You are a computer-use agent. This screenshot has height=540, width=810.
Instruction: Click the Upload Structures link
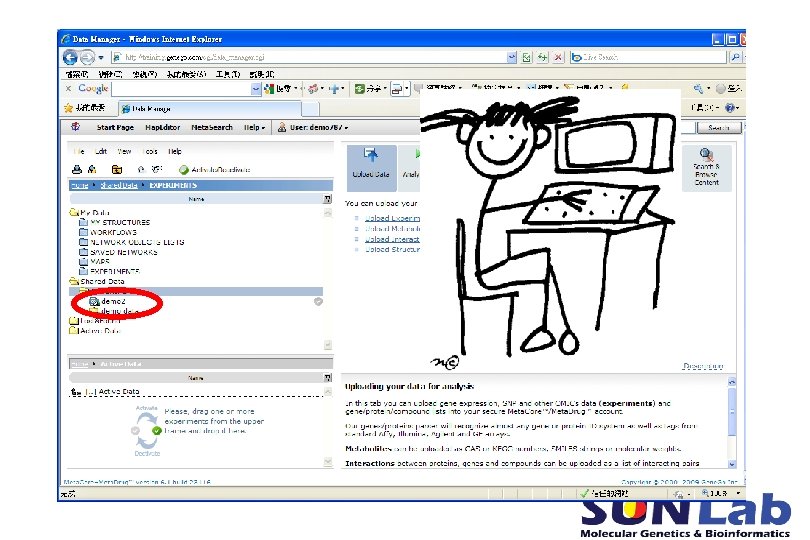click(392, 249)
